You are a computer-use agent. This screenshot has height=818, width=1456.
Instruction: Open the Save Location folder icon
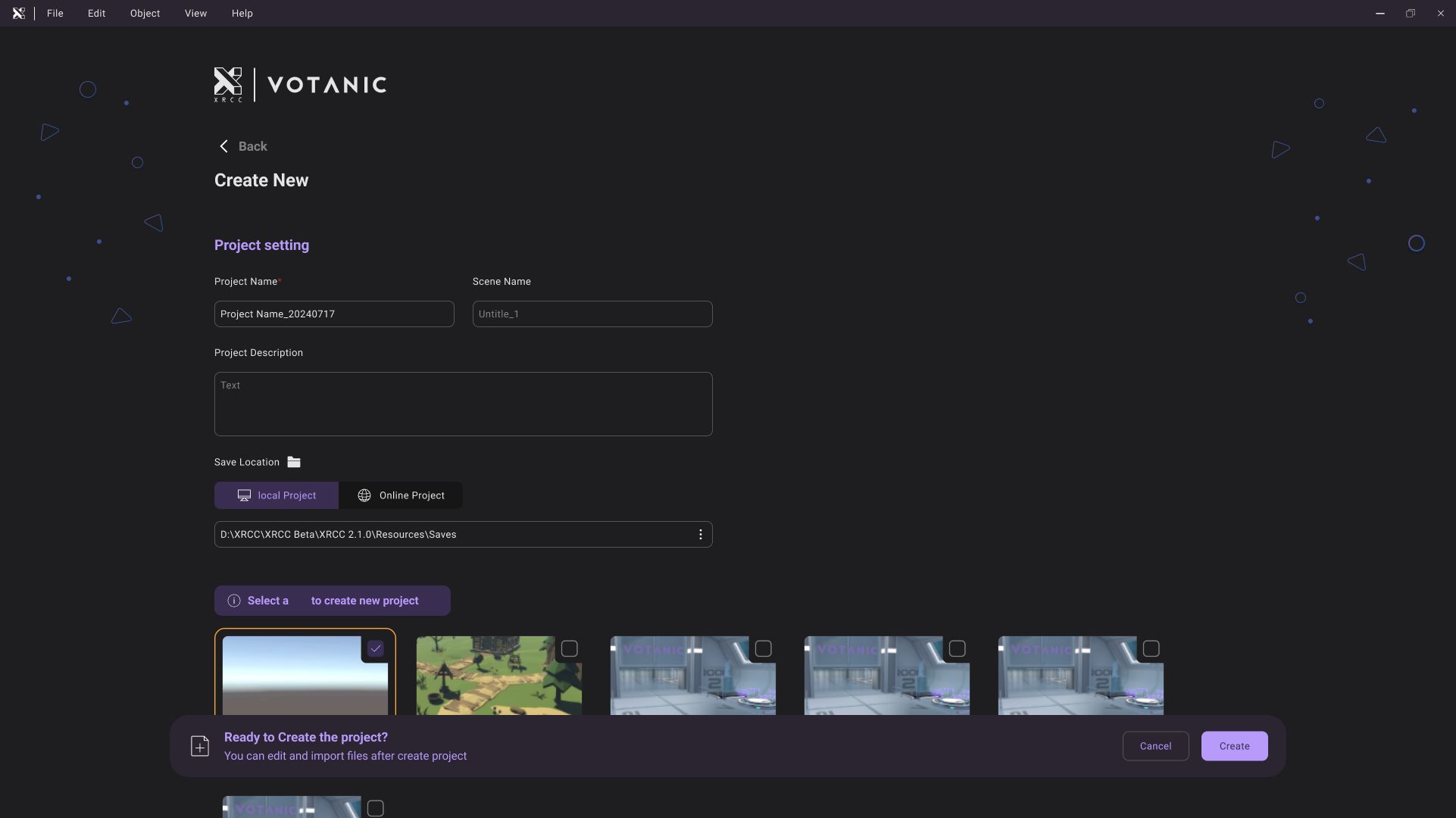tap(294, 462)
